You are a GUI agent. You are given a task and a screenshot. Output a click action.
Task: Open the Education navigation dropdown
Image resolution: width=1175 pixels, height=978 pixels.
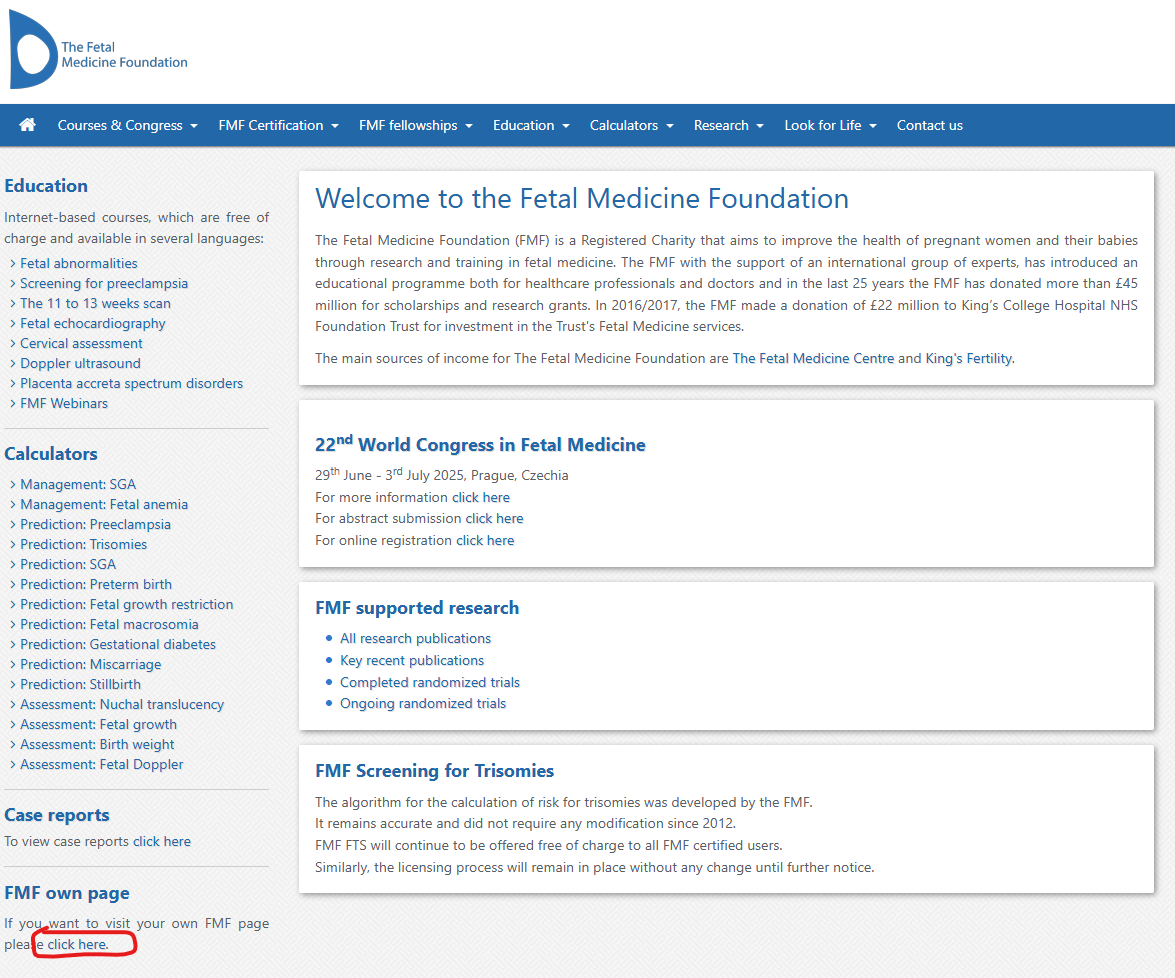coord(531,125)
